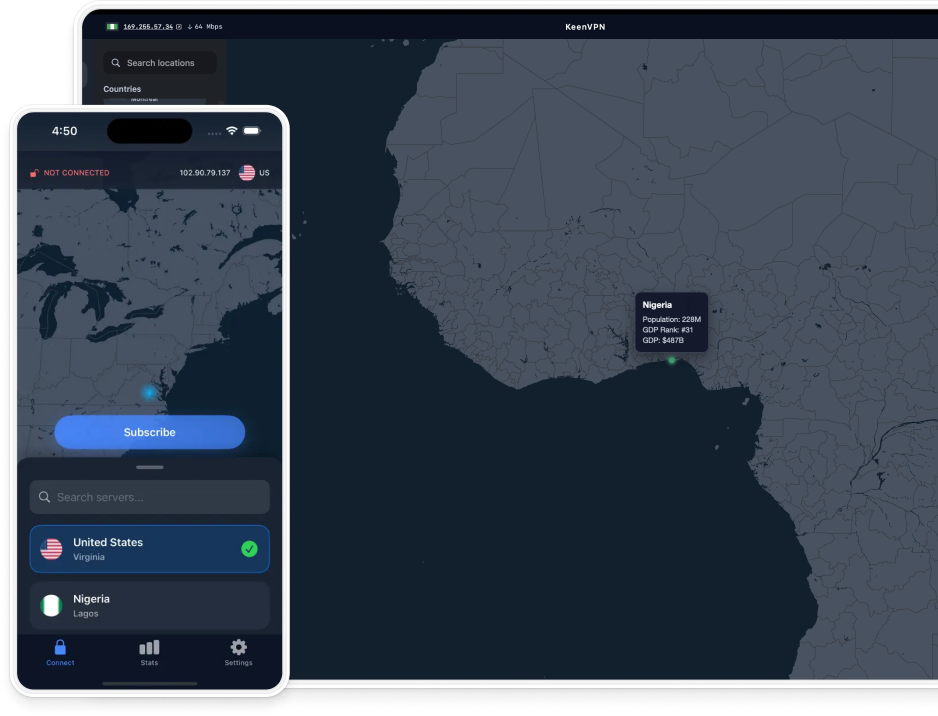Screen dimensions: 938x716
Task: Click the Nigeria tooltip title on the map
Action: 657,304
